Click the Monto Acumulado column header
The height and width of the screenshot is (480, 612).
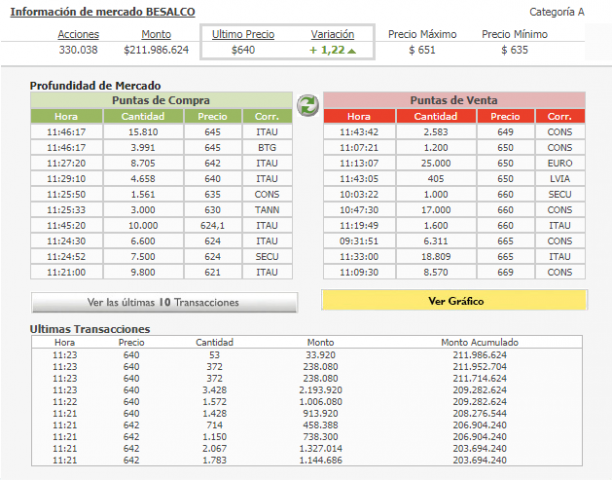(x=480, y=343)
